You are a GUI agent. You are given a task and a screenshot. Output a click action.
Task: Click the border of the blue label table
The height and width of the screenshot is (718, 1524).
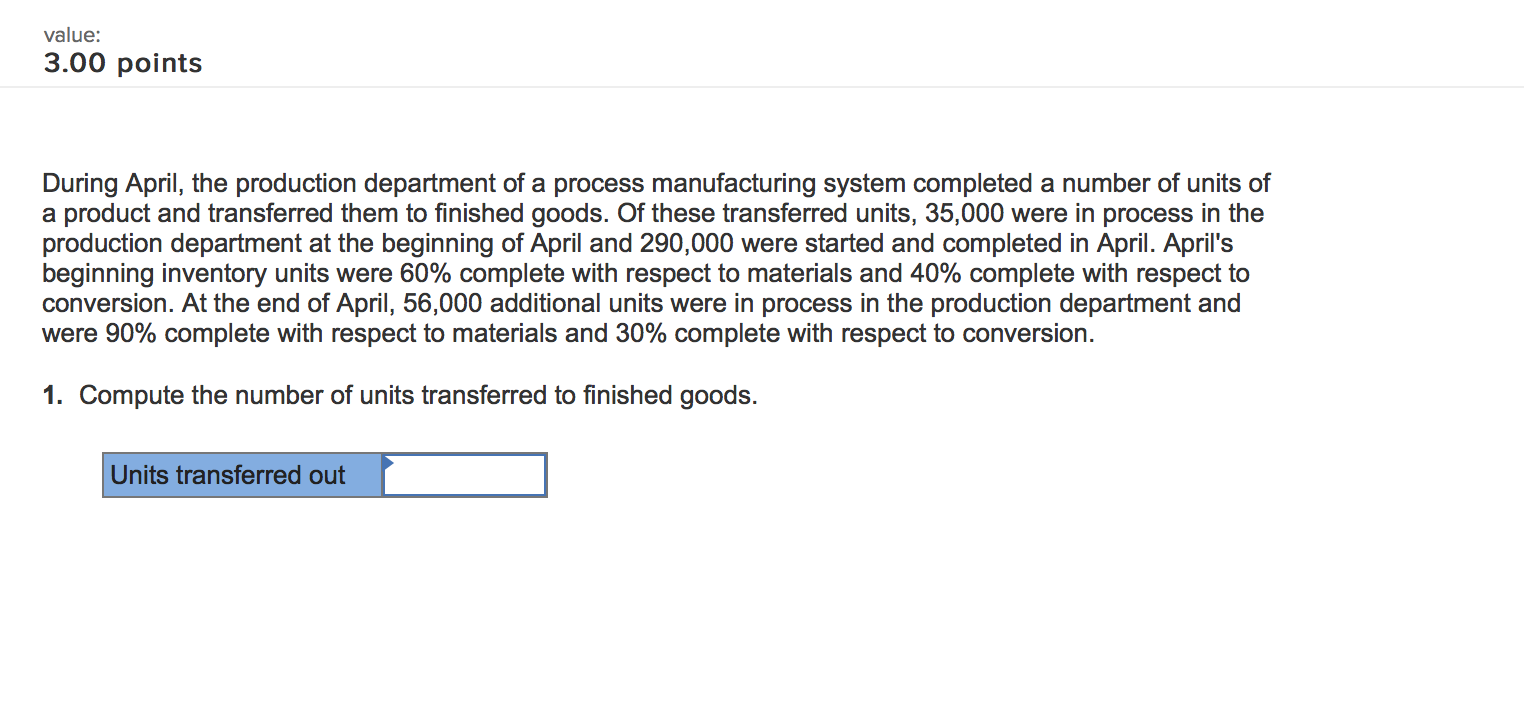(103, 474)
